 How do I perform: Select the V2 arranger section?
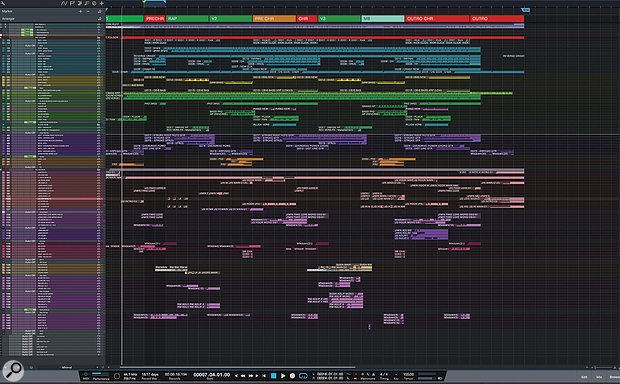pyautogui.click(x=231, y=19)
